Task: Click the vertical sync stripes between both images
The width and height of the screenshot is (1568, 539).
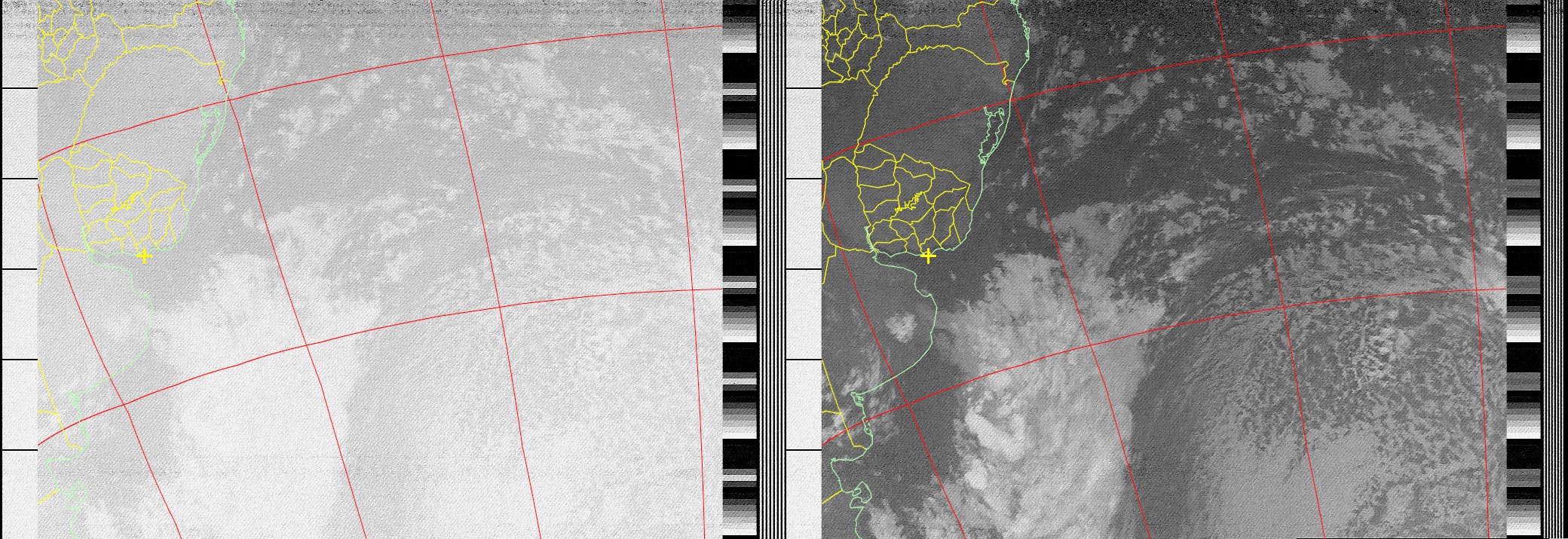Action: [x=772, y=271]
